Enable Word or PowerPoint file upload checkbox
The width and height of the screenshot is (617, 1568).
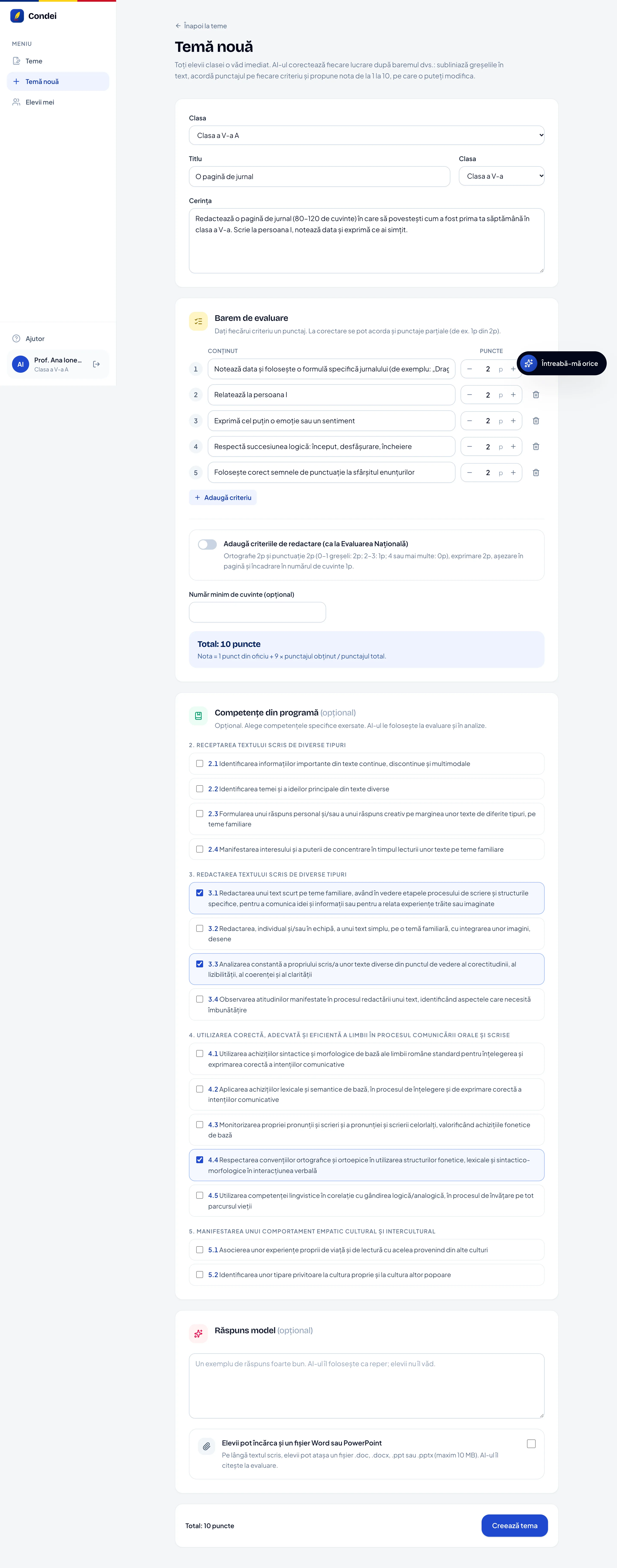[x=531, y=1444]
